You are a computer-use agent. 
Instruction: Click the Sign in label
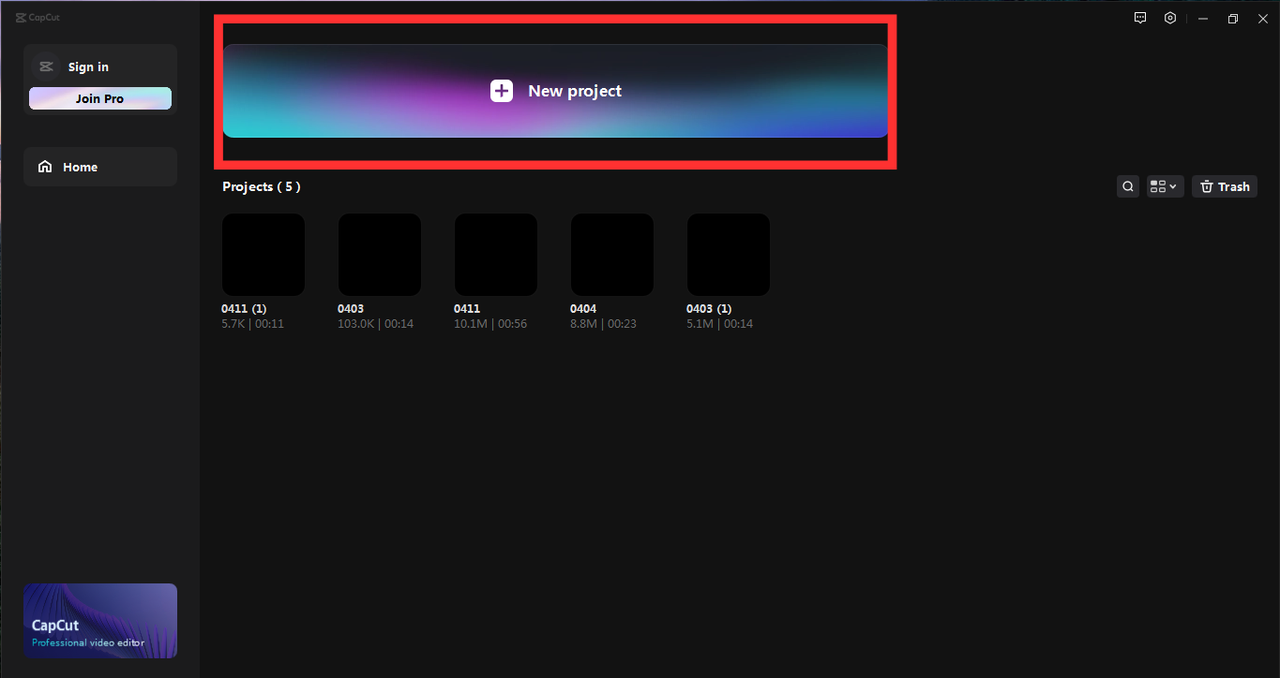click(x=88, y=67)
